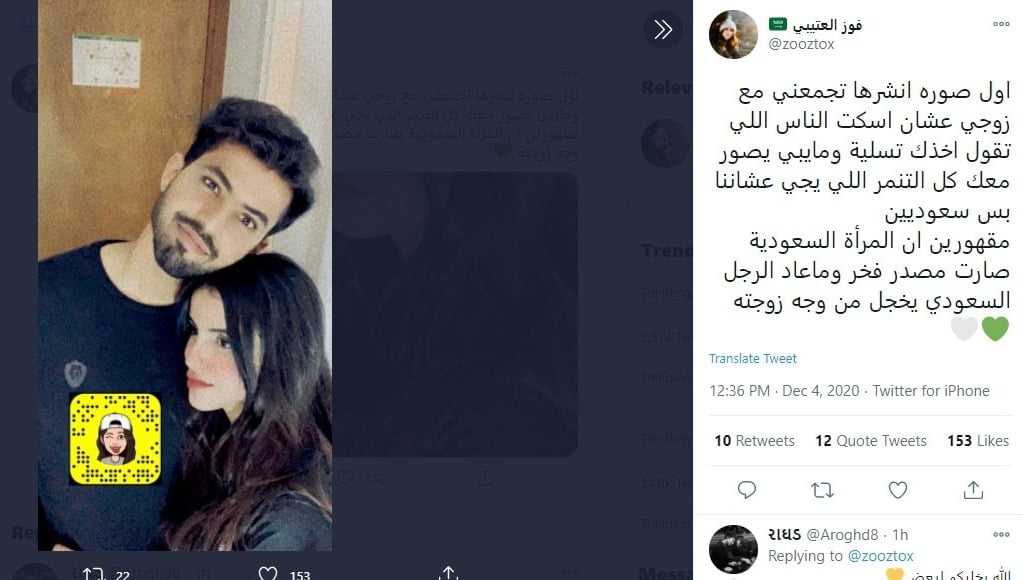Click heart icon below the photo
Screen dimensions: 1023x580
pyautogui.click(x=267, y=573)
